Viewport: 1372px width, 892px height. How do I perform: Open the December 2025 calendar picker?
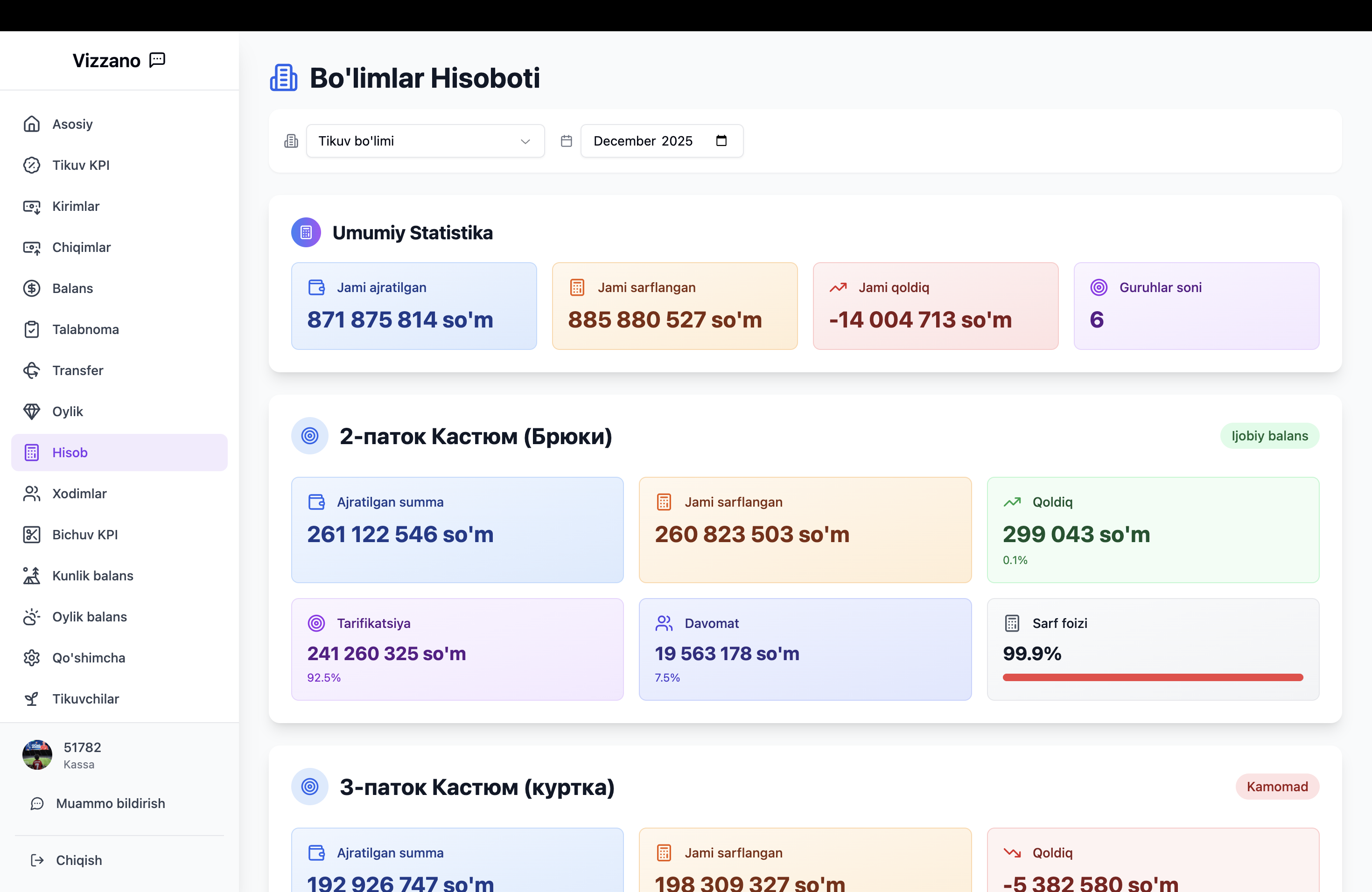pyautogui.click(x=721, y=141)
